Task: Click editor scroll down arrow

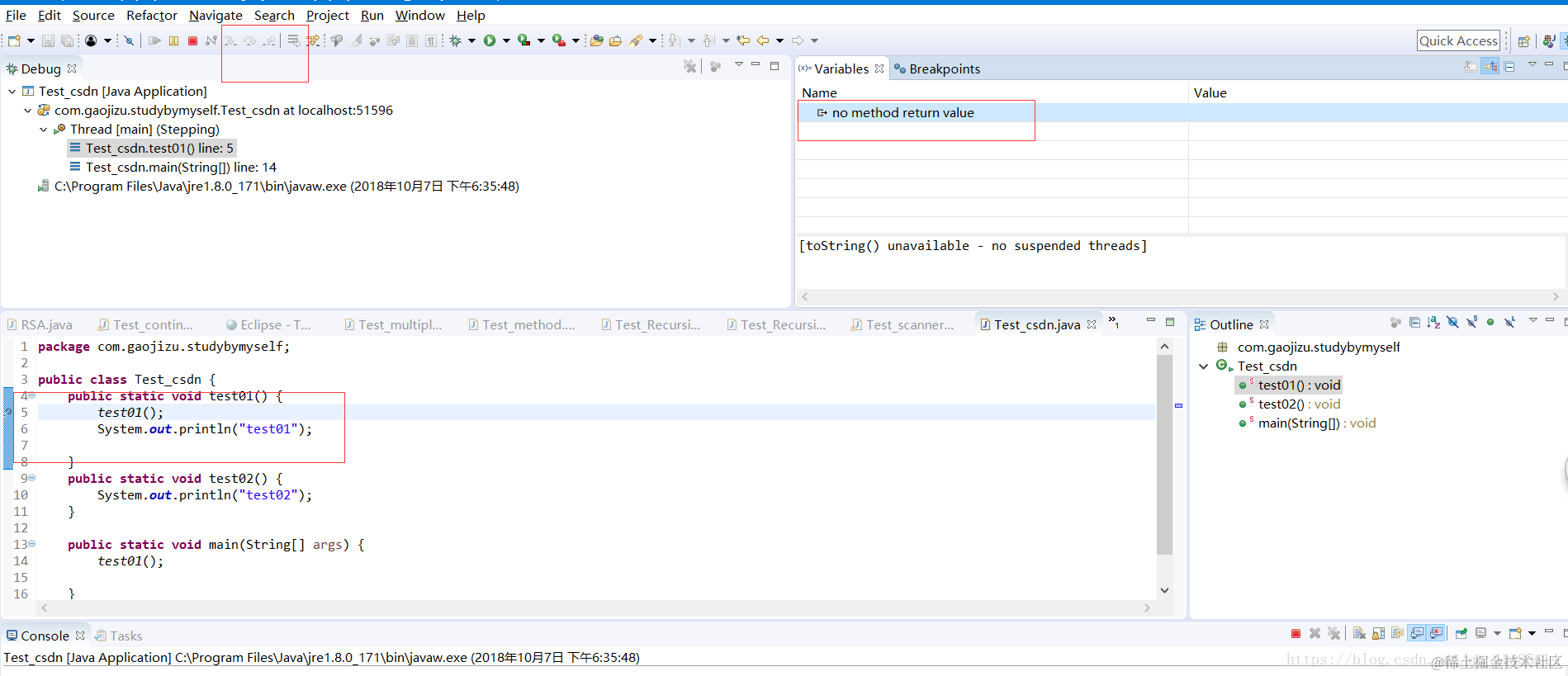Action: [x=1164, y=590]
